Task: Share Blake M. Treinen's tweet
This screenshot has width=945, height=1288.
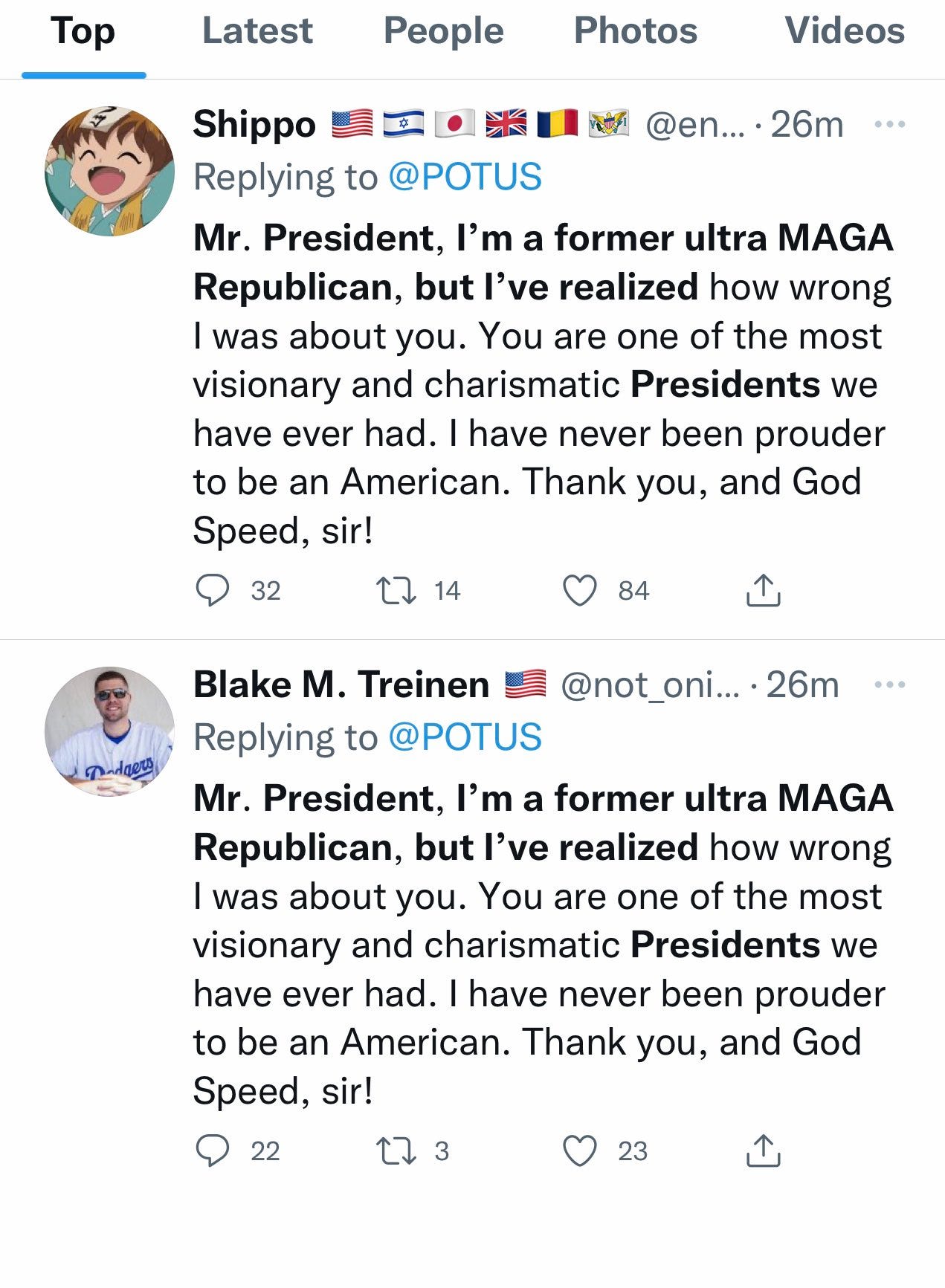Action: point(763,1151)
